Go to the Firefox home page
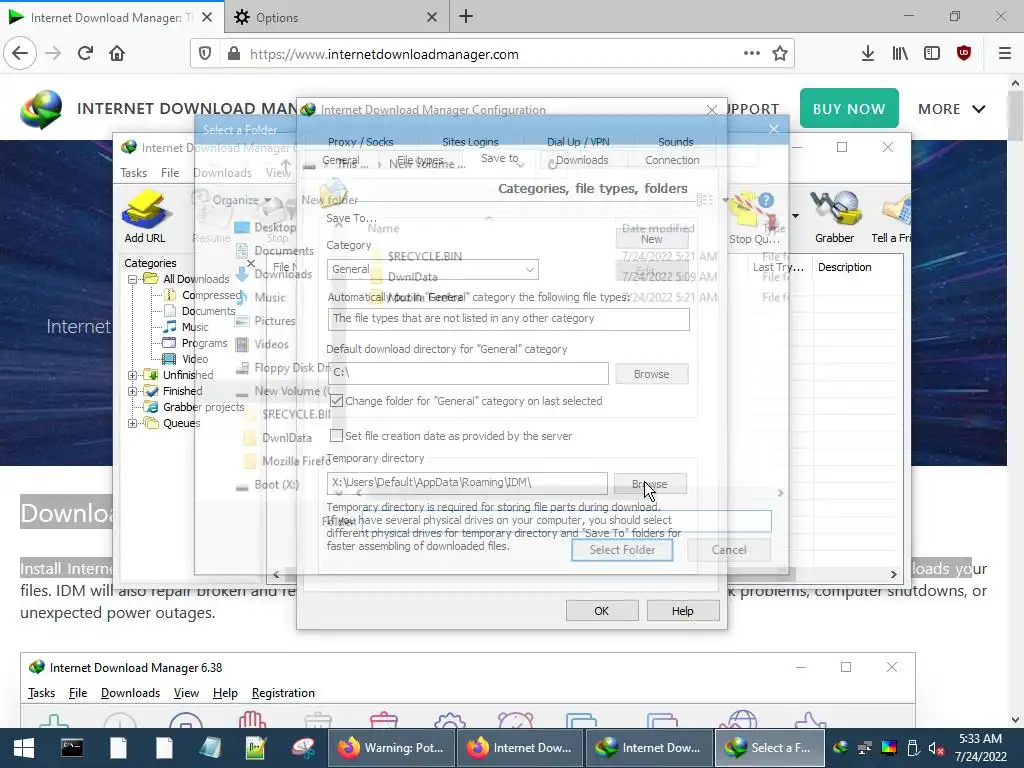 [x=117, y=54]
